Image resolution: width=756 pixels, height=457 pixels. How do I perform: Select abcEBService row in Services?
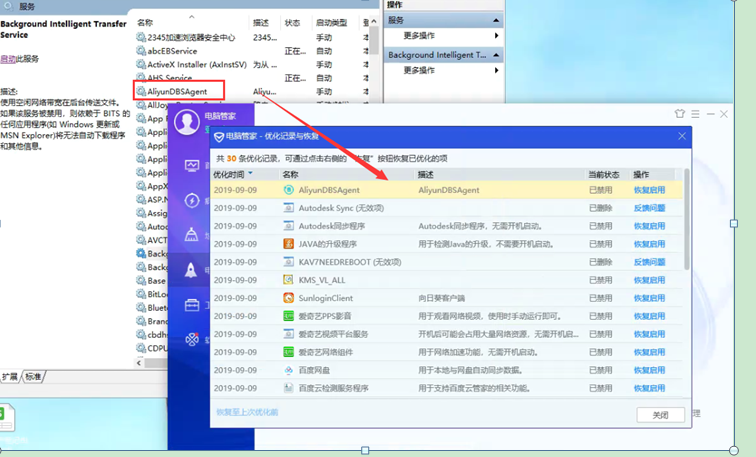point(172,51)
